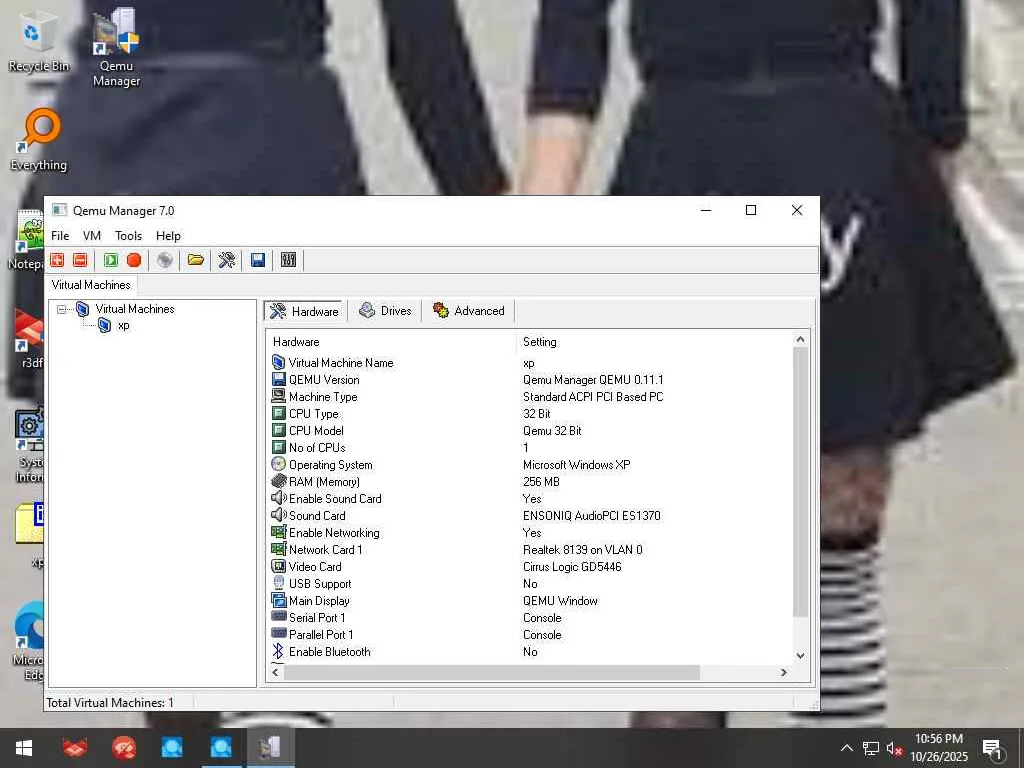Click the Setting column header
This screenshot has height=768, width=1024.
coord(655,342)
